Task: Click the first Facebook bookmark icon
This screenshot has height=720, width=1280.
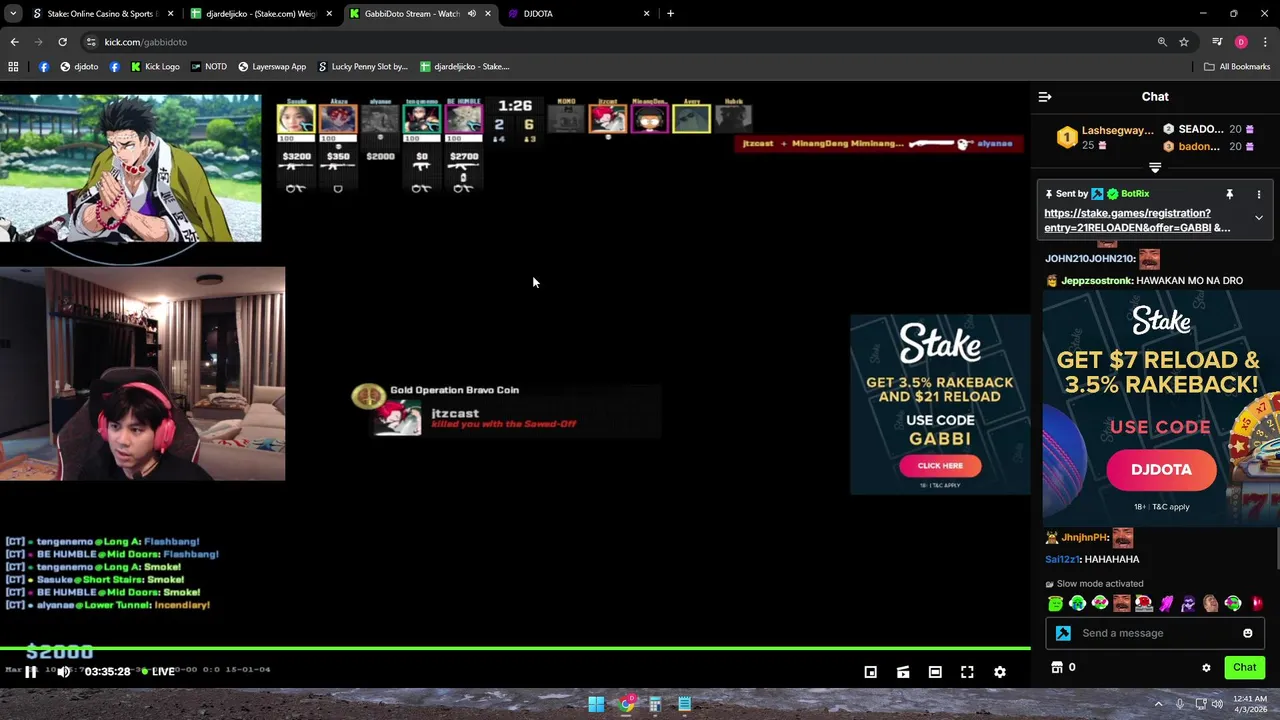Action: (x=44, y=67)
